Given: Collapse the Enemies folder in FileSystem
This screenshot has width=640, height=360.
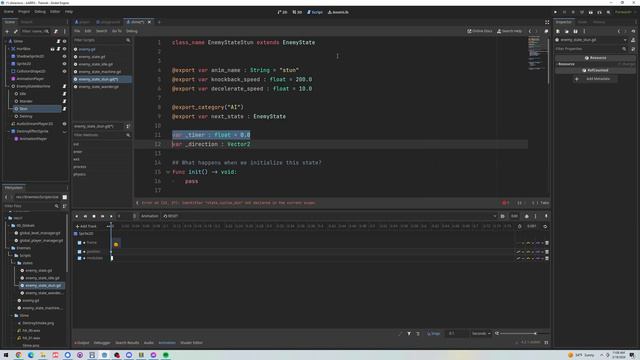Looking at the screenshot, I should click(x=9, y=248).
